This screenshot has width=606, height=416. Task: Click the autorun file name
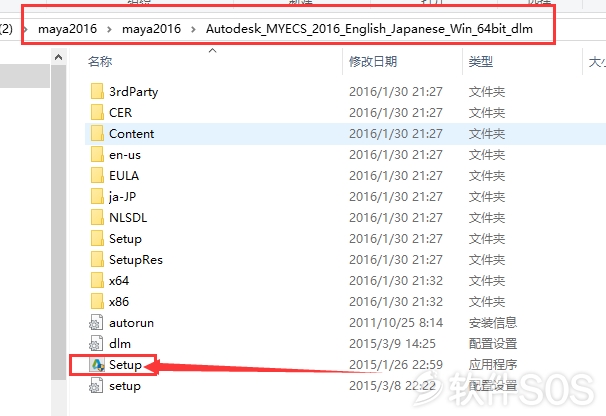(131, 322)
